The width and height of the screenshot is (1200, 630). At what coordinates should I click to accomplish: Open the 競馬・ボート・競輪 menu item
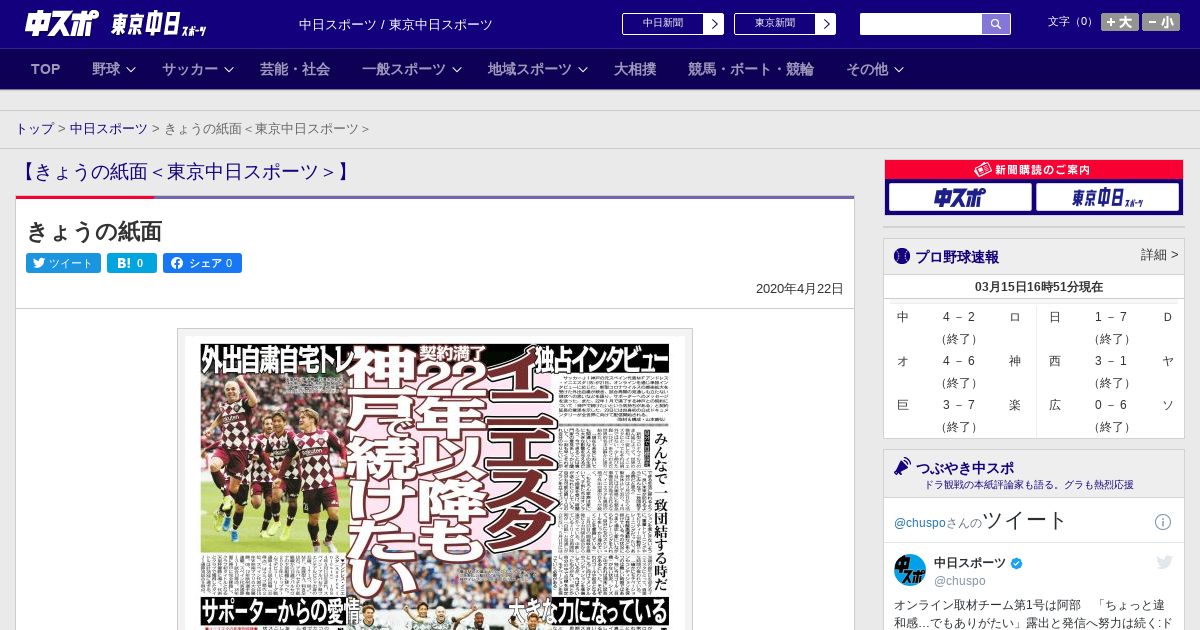point(751,69)
